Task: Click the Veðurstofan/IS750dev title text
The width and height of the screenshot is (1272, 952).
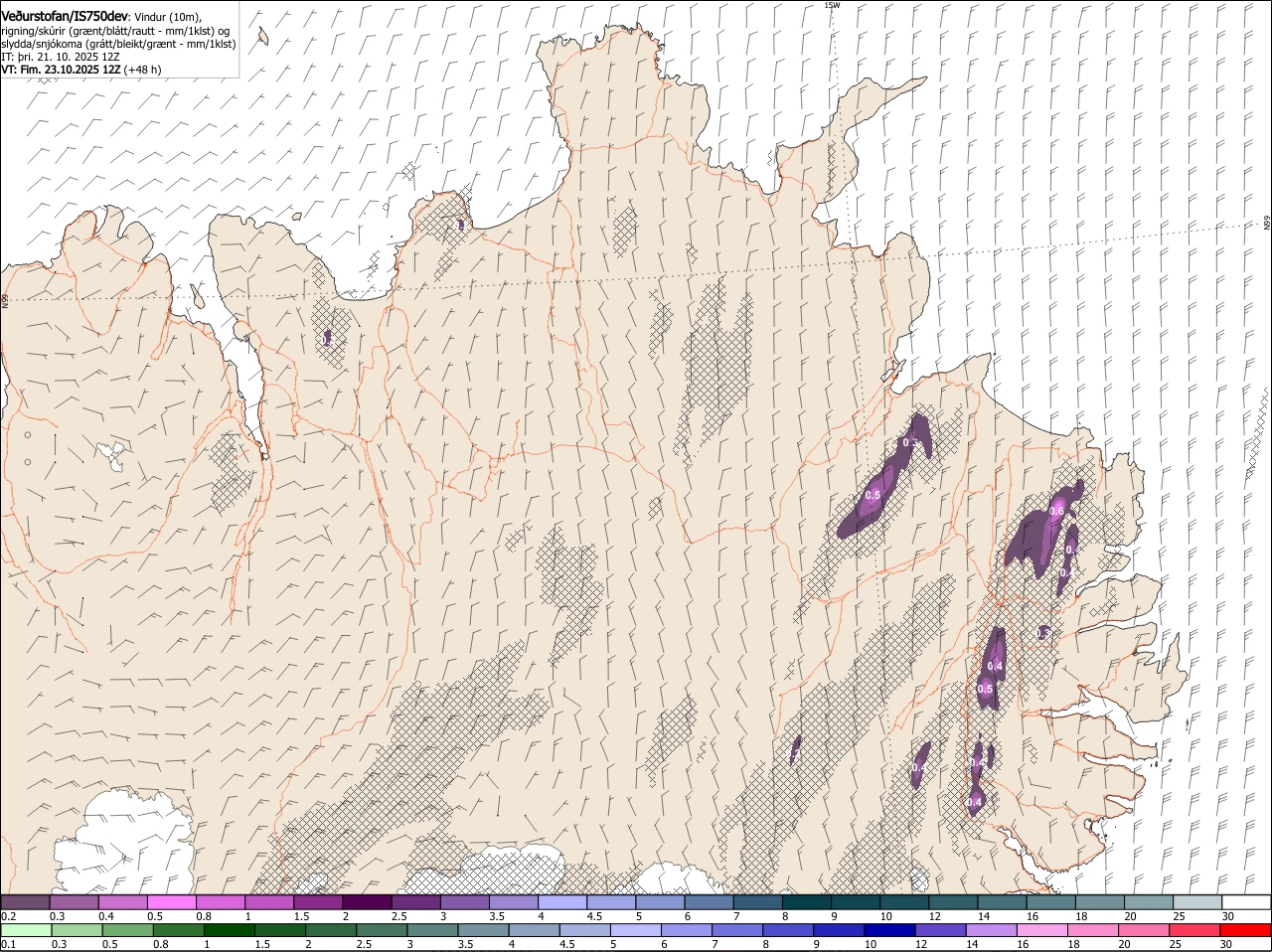Action: click(x=66, y=17)
